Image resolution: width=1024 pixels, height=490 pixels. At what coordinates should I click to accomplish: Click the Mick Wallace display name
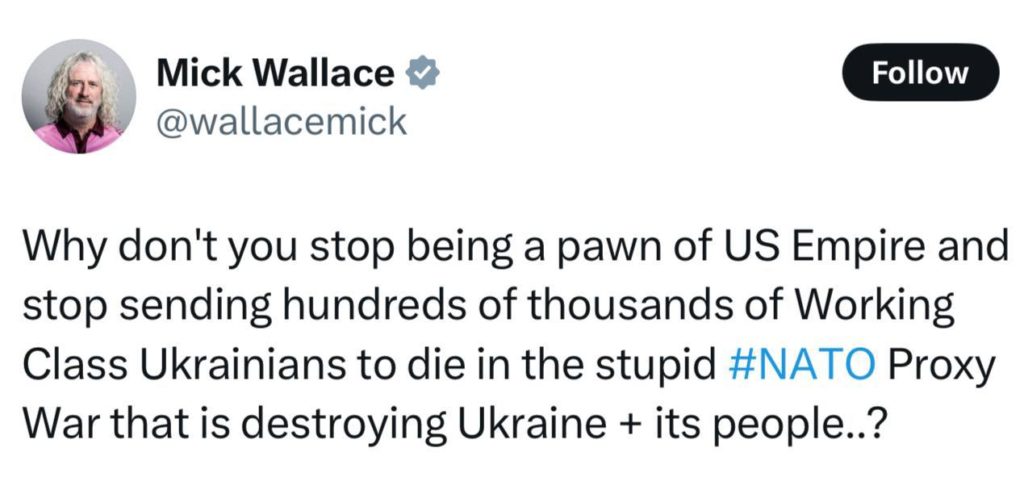click(x=277, y=73)
